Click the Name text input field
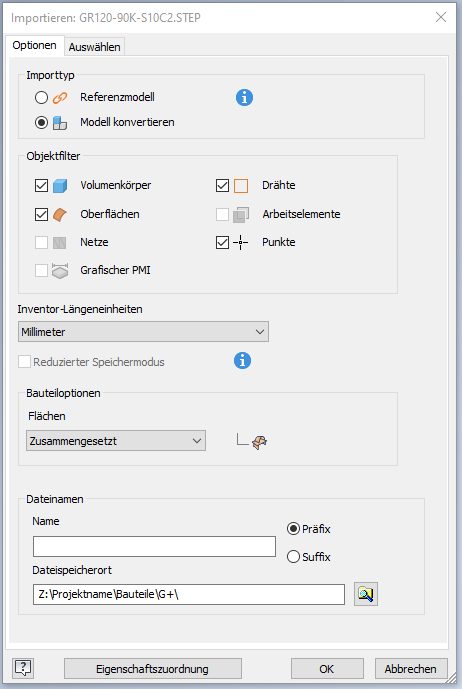The height and width of the screenshot is (689, 462). click(154, 546)
